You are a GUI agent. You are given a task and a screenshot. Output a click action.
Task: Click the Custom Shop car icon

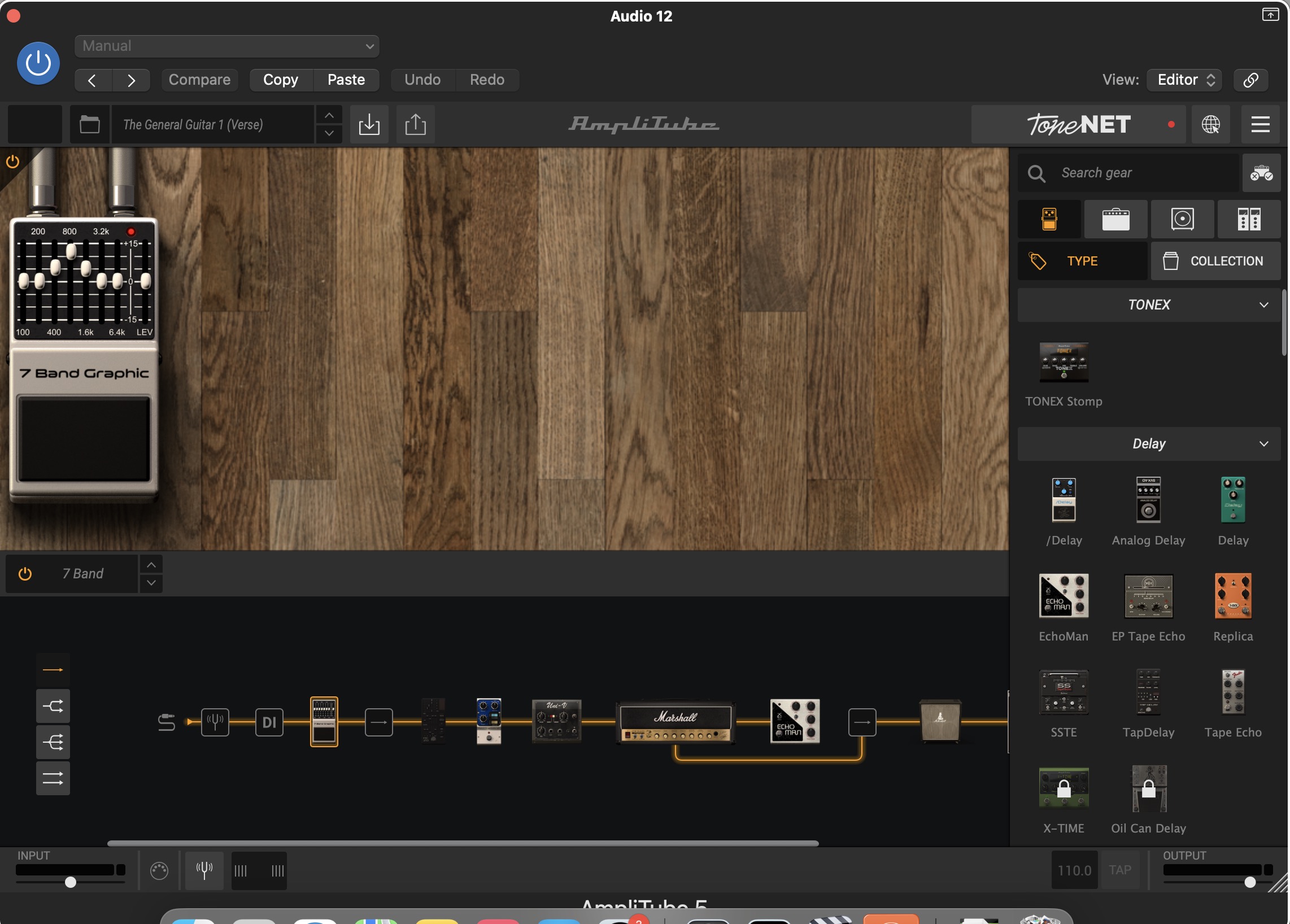[x=1263, y=173]
